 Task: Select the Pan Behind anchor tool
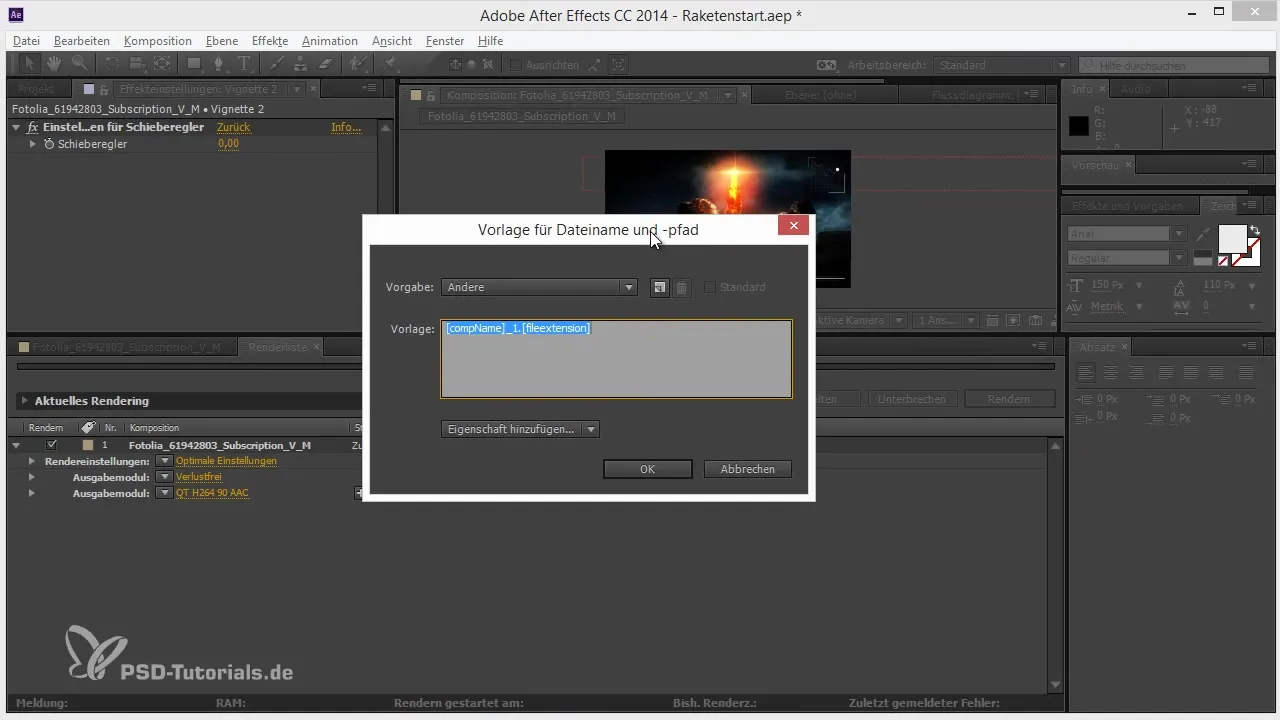coord(162,64)
